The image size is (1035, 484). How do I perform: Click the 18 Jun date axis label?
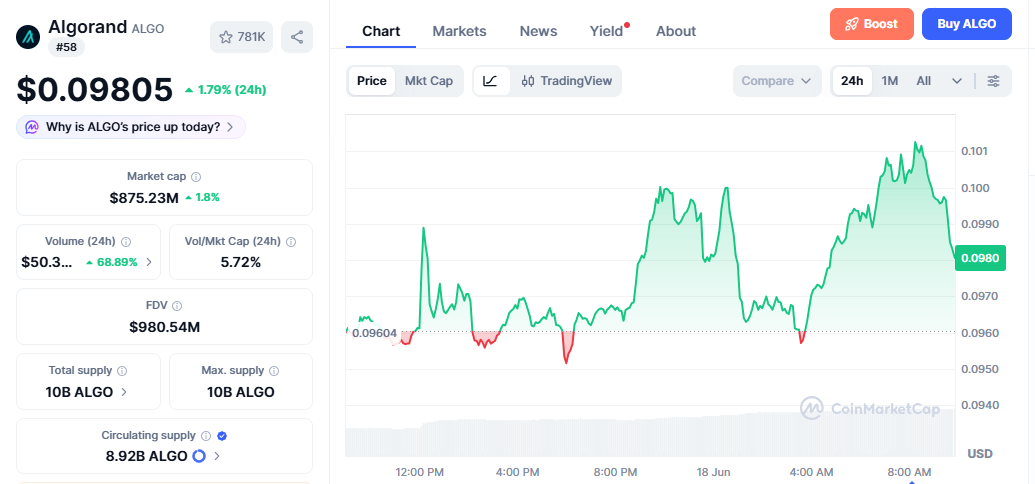(714, 472)
